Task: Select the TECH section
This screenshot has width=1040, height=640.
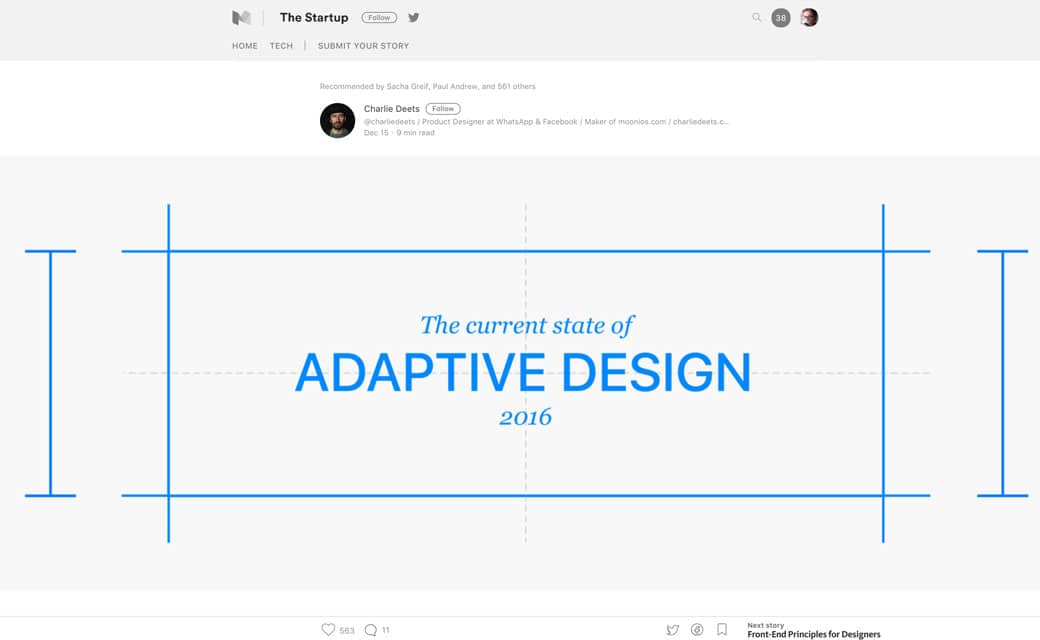Action: (281, 46)
